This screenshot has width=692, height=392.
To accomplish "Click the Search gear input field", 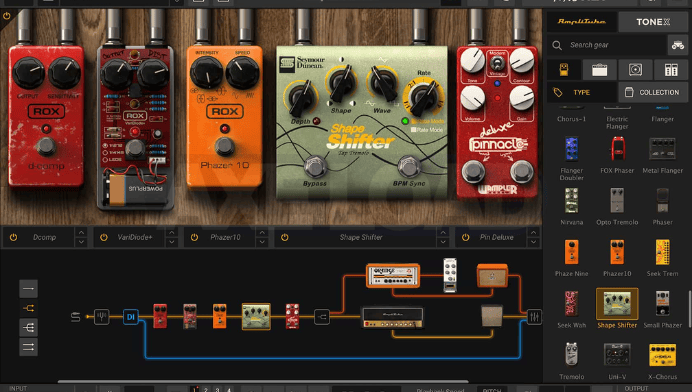I will [x=607, y=45].
